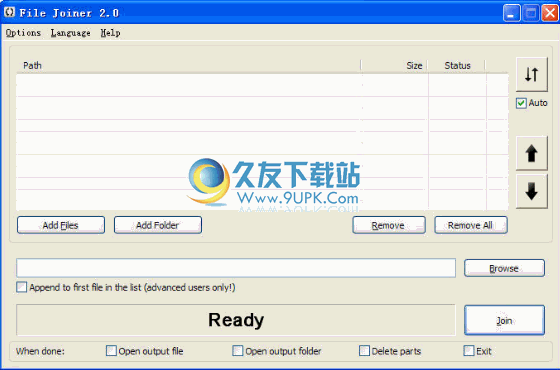
Task: Minimize the File Joiner window
Action: coord(511,13)
